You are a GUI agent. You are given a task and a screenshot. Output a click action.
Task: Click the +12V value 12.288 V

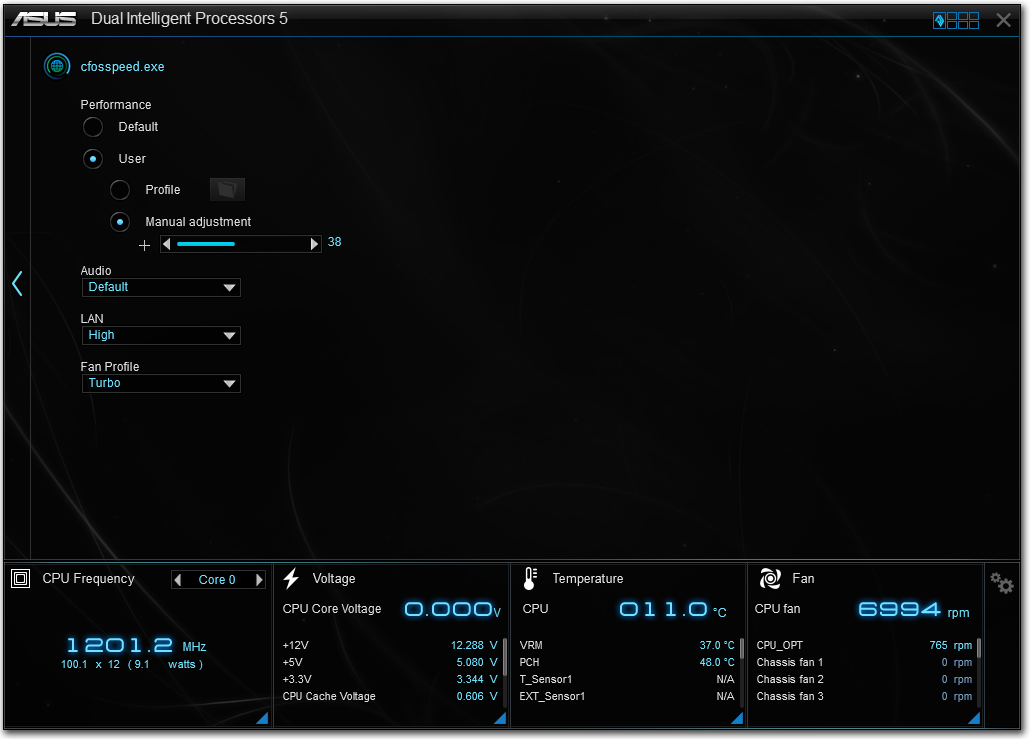pos(474,645)
